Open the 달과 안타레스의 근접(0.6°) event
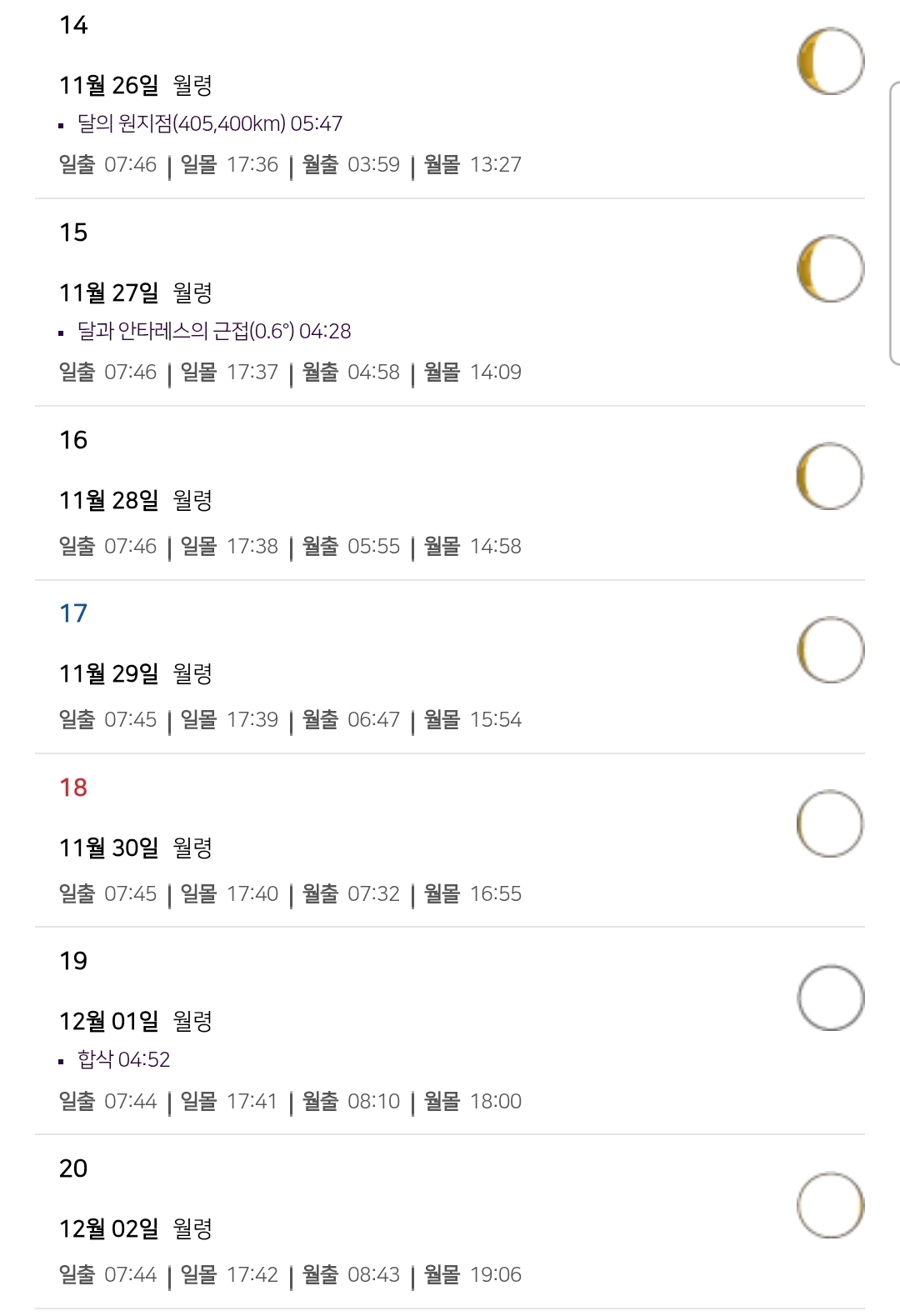 pyautogui.click(x=213, y=331)
